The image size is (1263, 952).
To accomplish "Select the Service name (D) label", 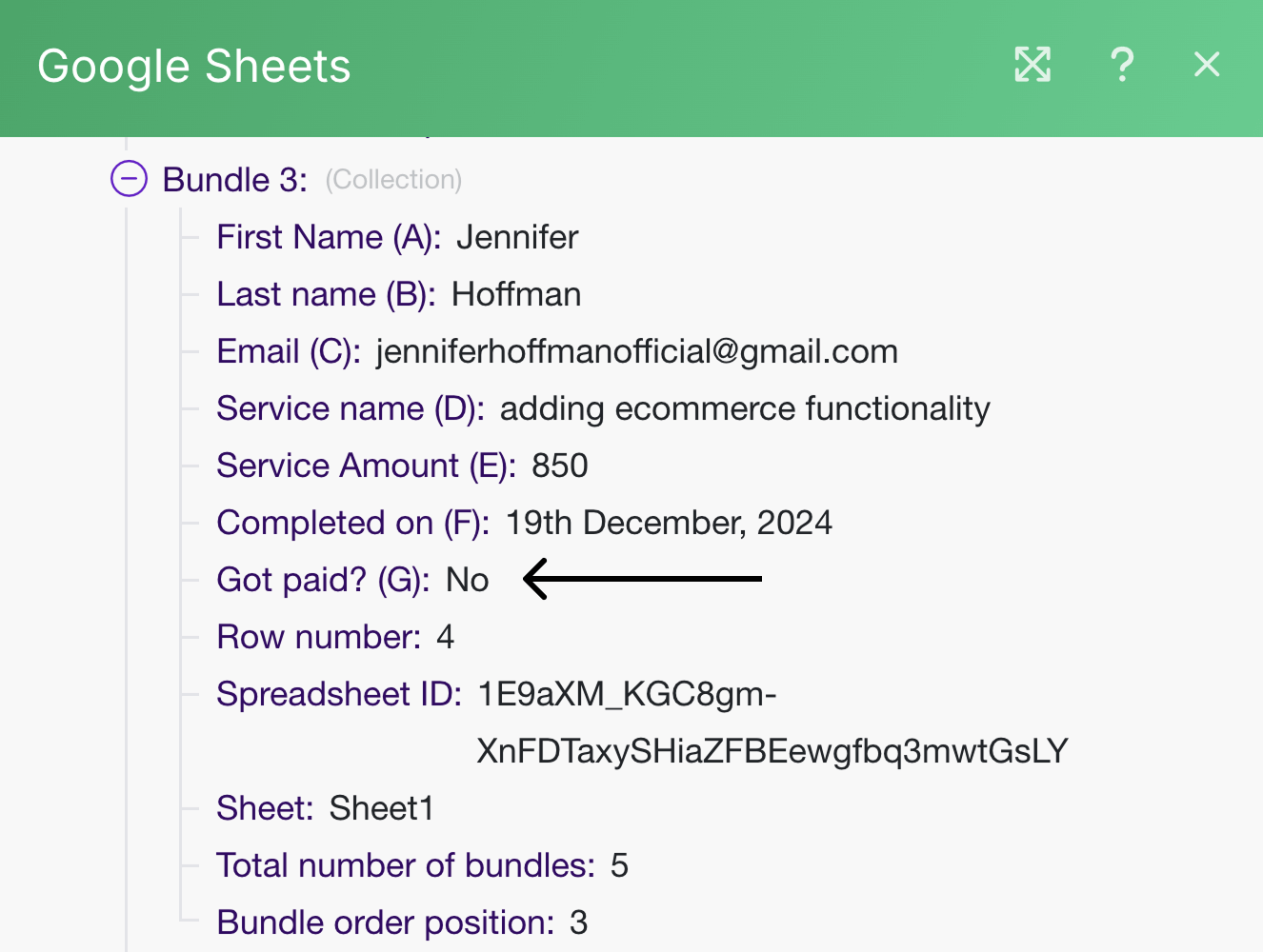I will click(x=350, y=408).
